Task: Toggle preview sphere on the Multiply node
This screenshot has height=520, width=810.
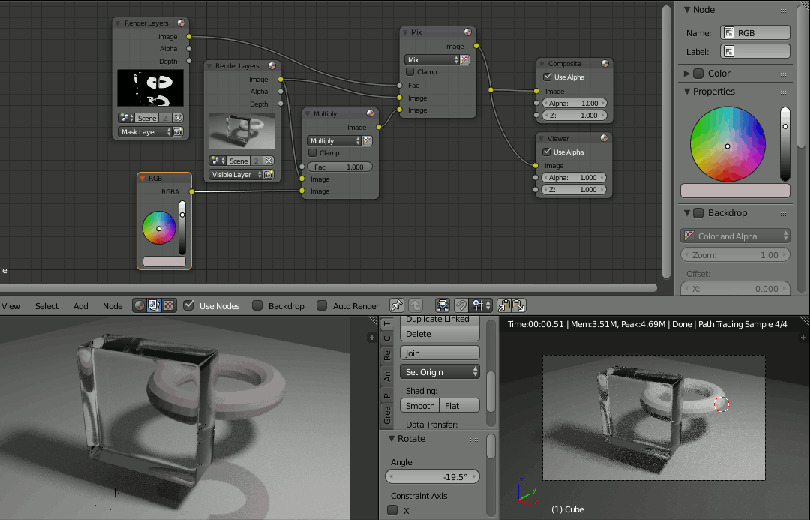Action: click(370, 113)
